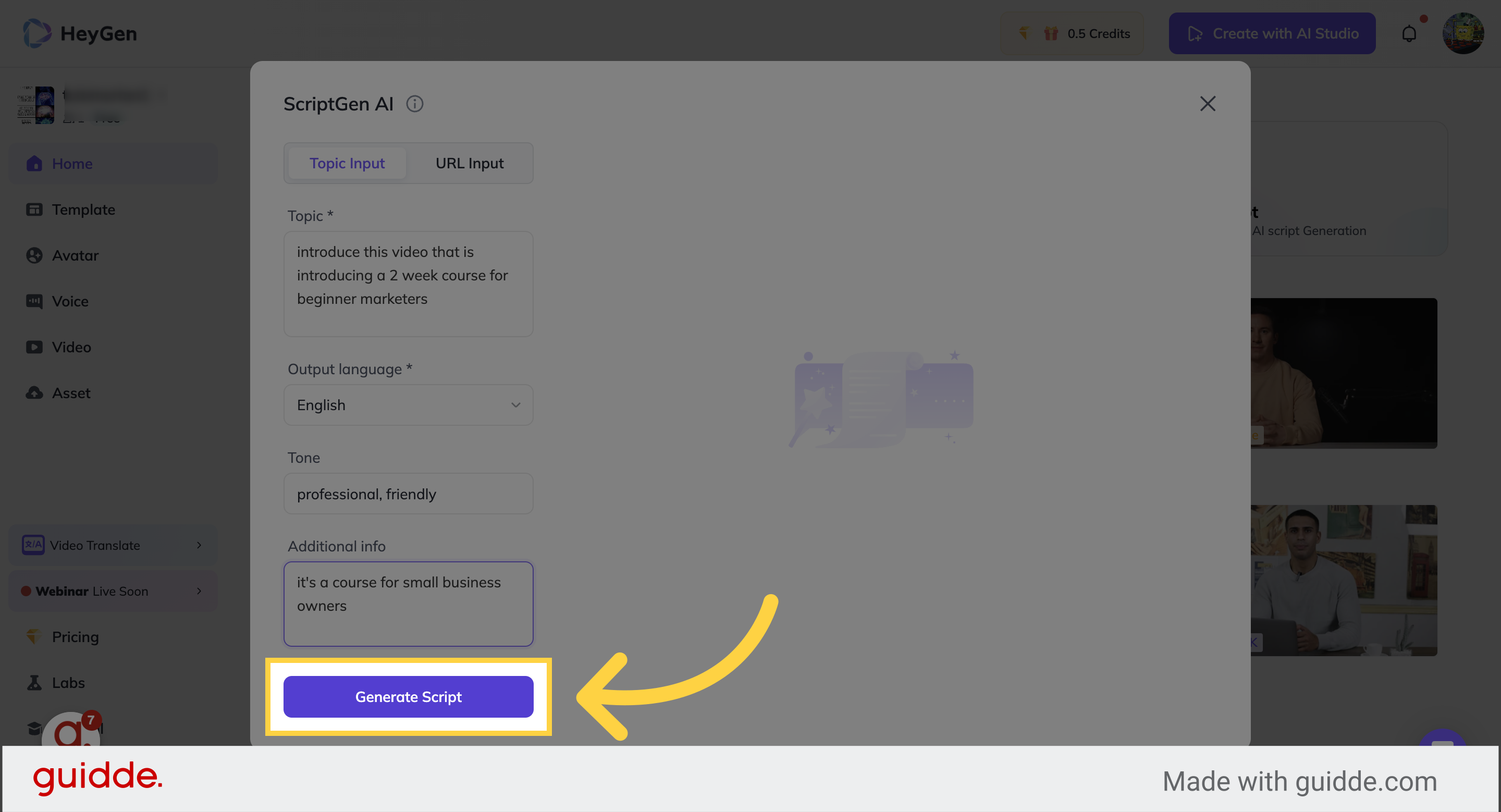Open the user profile avatar
The width and height of the screenshot is (1501, 812).
point(1462,33)
